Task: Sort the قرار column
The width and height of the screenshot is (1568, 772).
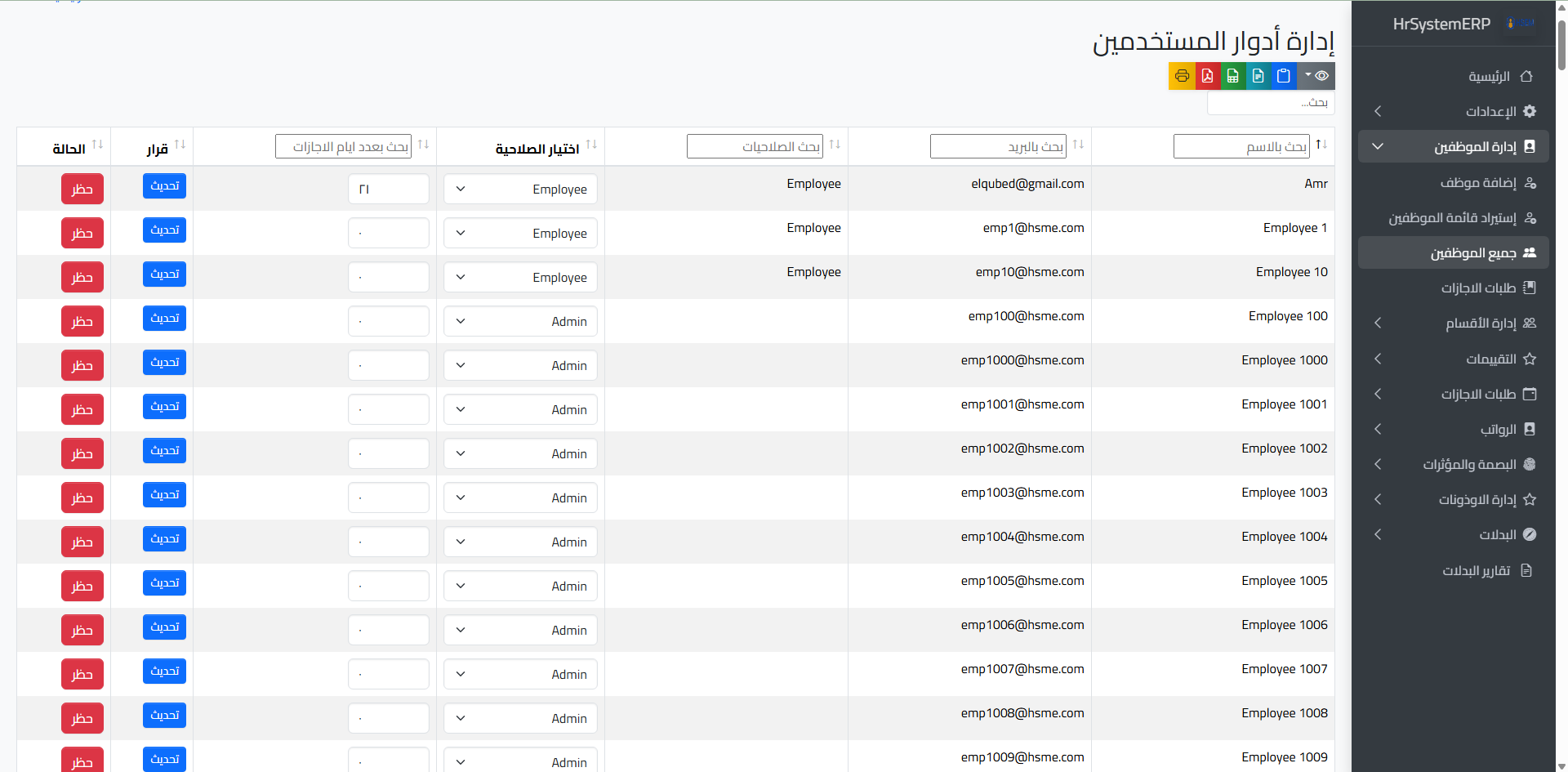Action: (180, 145)
